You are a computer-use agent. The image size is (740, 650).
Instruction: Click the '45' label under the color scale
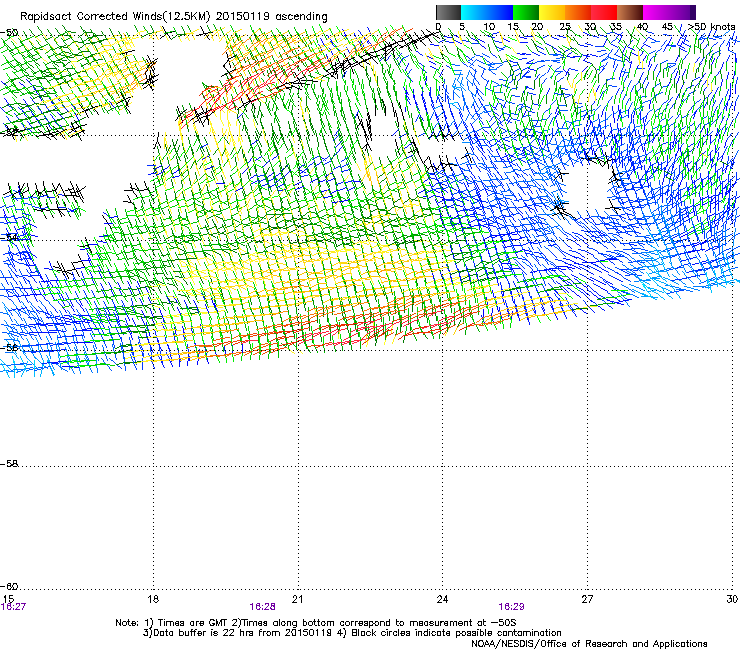(x=667, y=26)
